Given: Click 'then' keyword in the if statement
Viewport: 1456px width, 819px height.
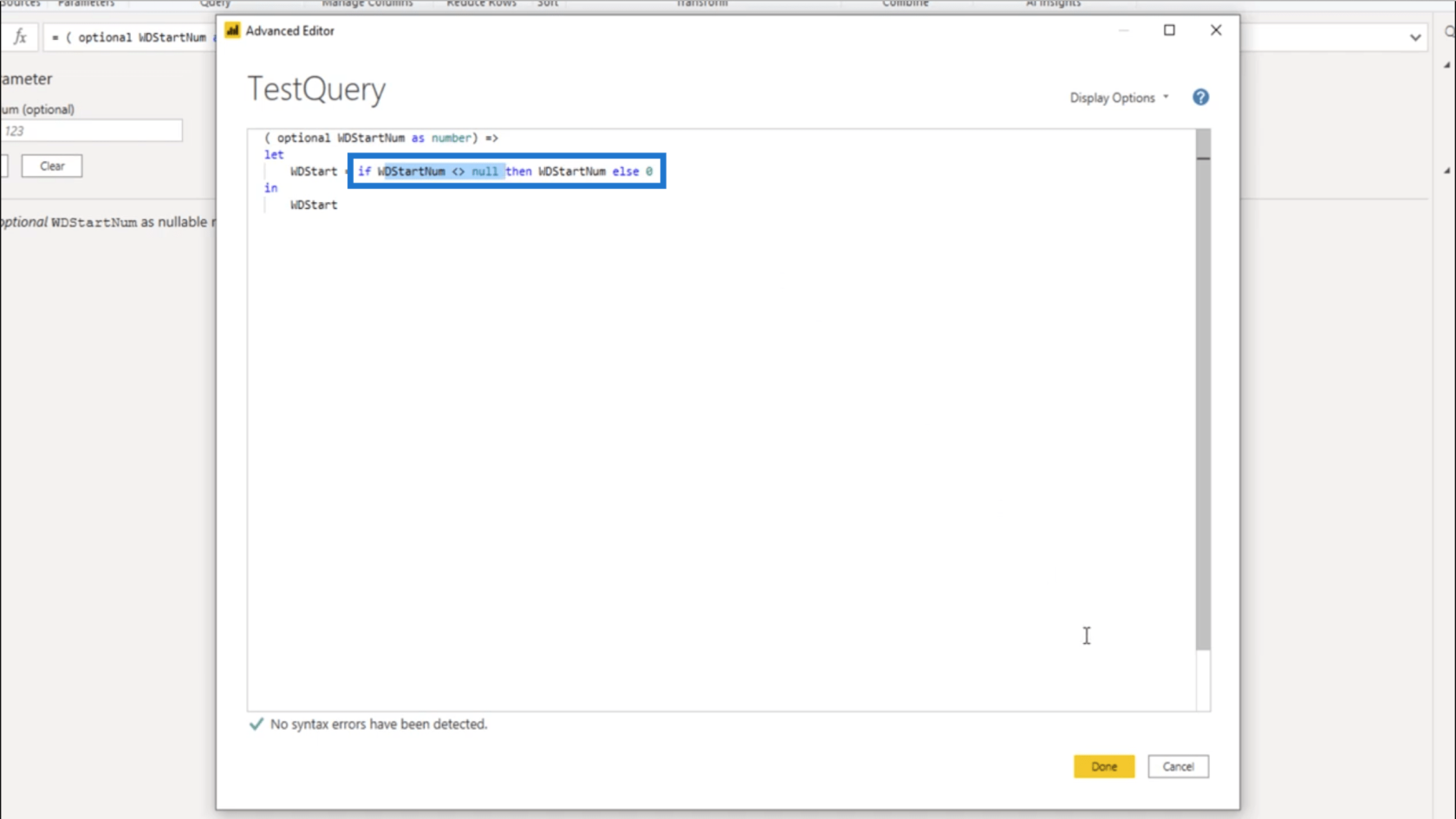Looking at the screenshot, I should click(518, 172).
